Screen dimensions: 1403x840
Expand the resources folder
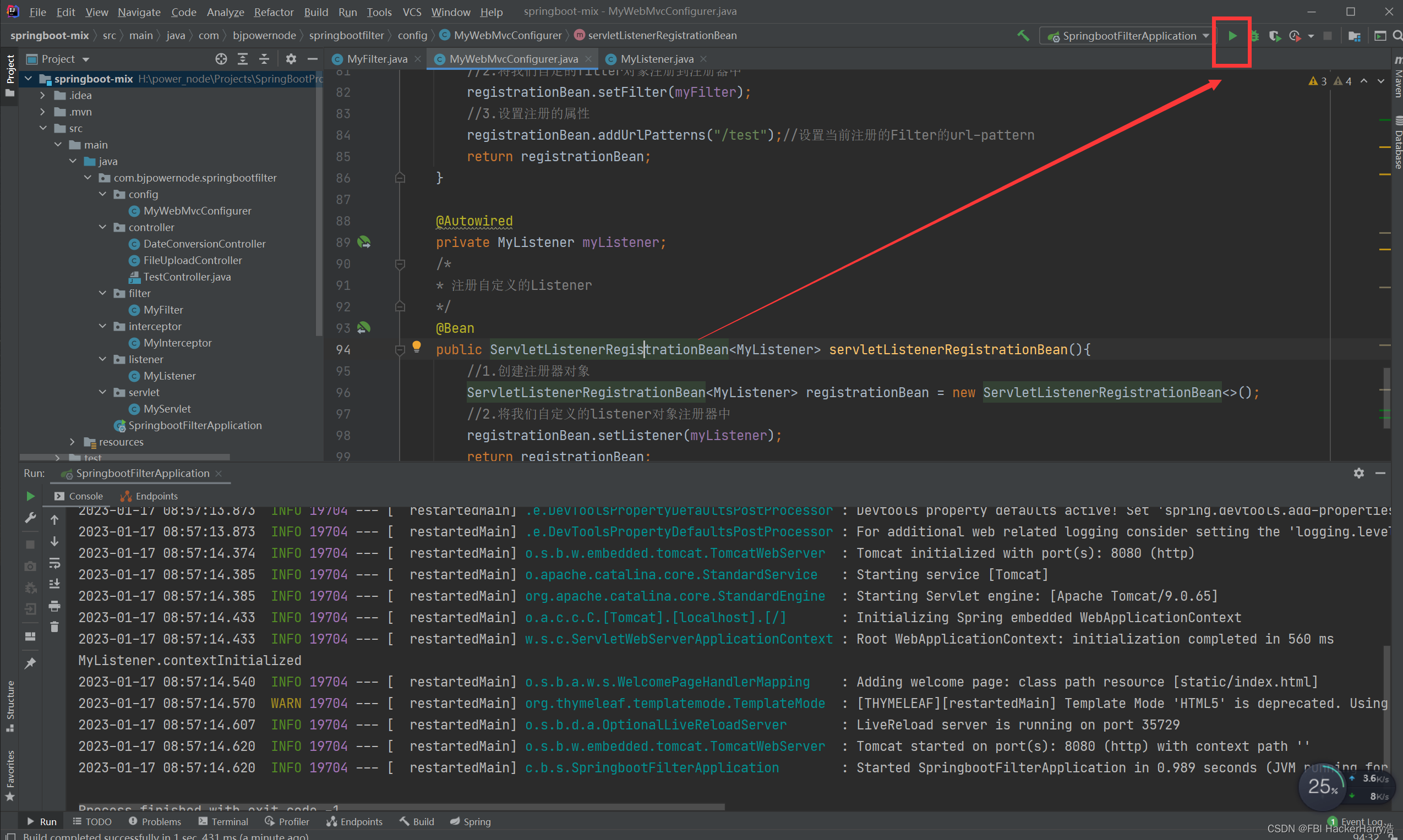(x=72, y=442)
